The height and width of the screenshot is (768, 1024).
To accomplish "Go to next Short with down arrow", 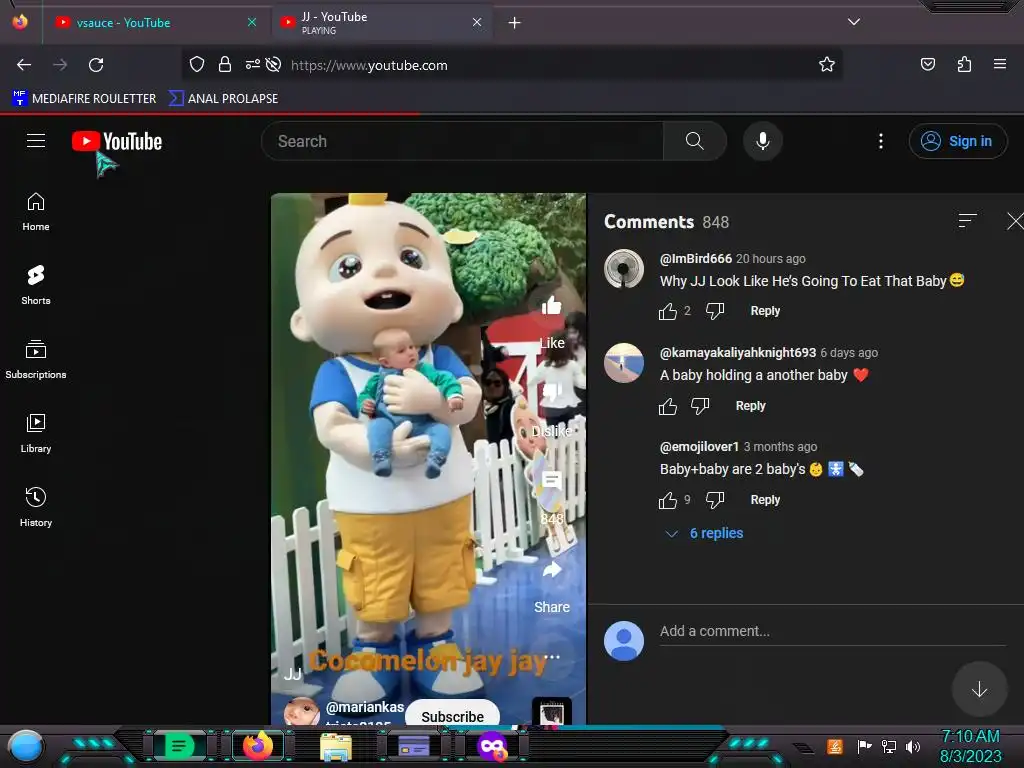I will click(x=979, y=690).
